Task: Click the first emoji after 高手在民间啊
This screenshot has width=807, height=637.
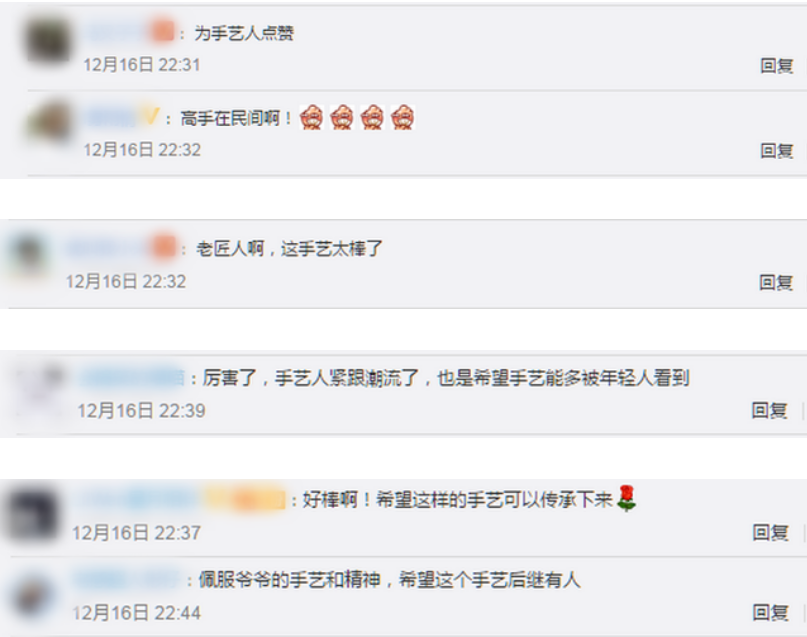Action: 311,117
